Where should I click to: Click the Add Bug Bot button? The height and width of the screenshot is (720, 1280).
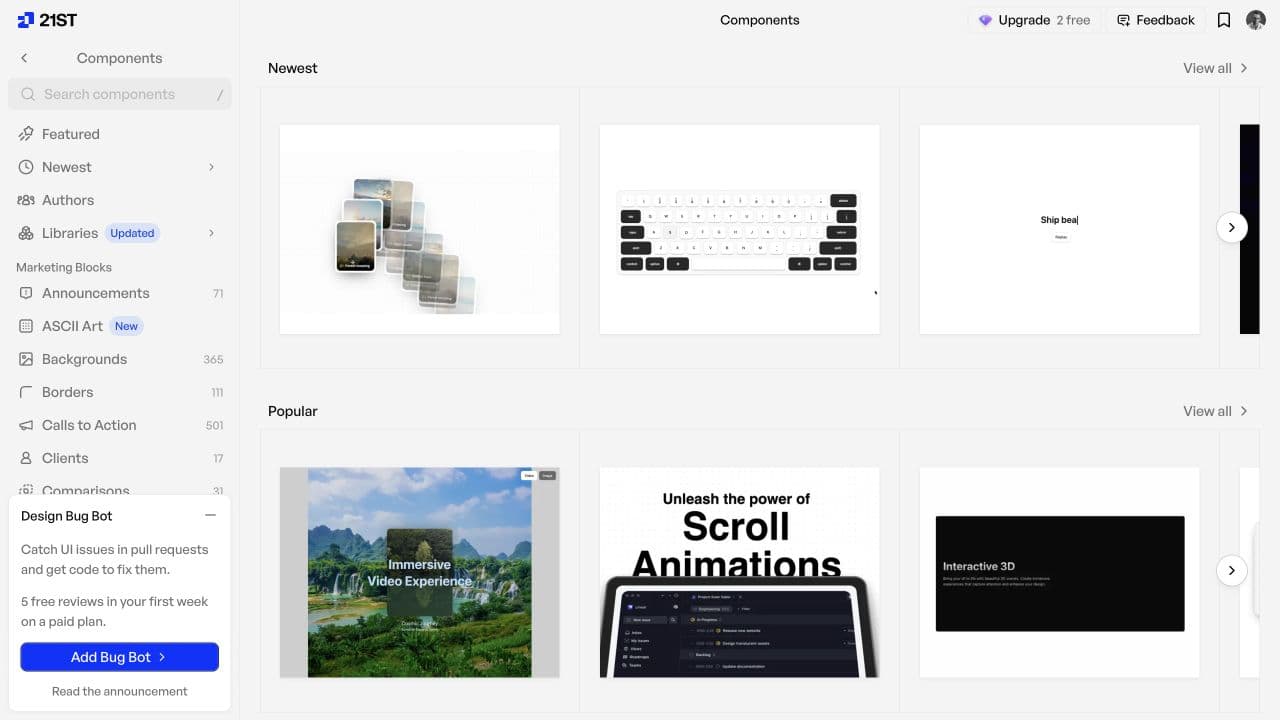pyautogui.click(x=120, y=657)
